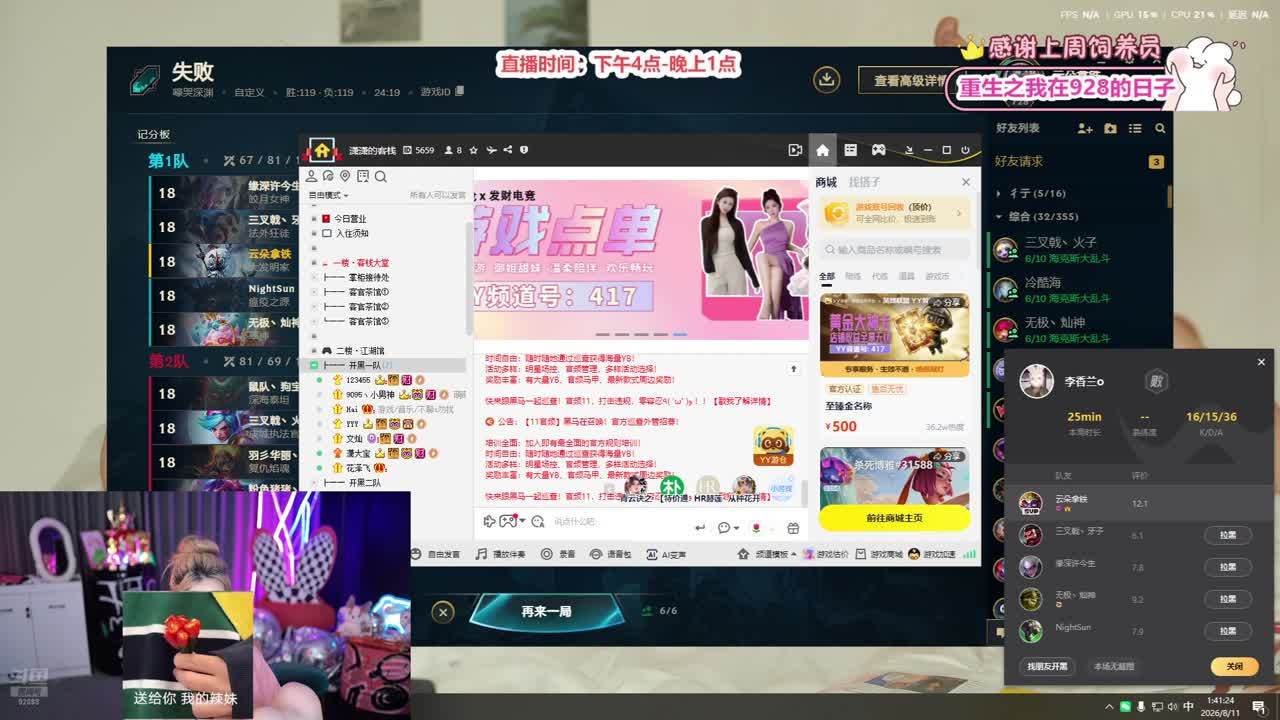
Task: Click the add friend icon in friends list
Action: pos(1085,128)
